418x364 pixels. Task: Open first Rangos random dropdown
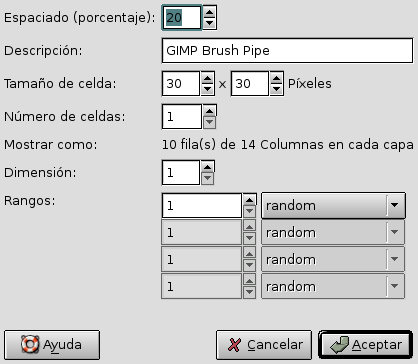point(333,206)
